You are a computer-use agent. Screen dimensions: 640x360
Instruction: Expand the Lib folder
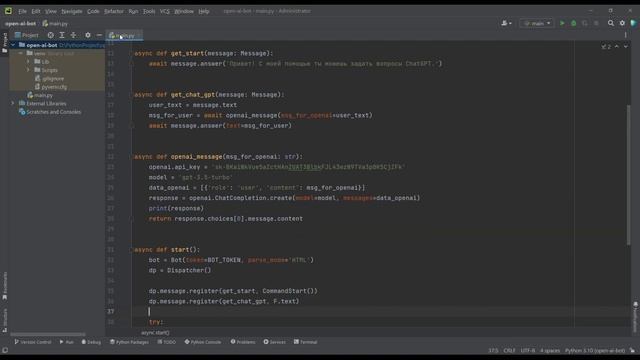(29, 62)
